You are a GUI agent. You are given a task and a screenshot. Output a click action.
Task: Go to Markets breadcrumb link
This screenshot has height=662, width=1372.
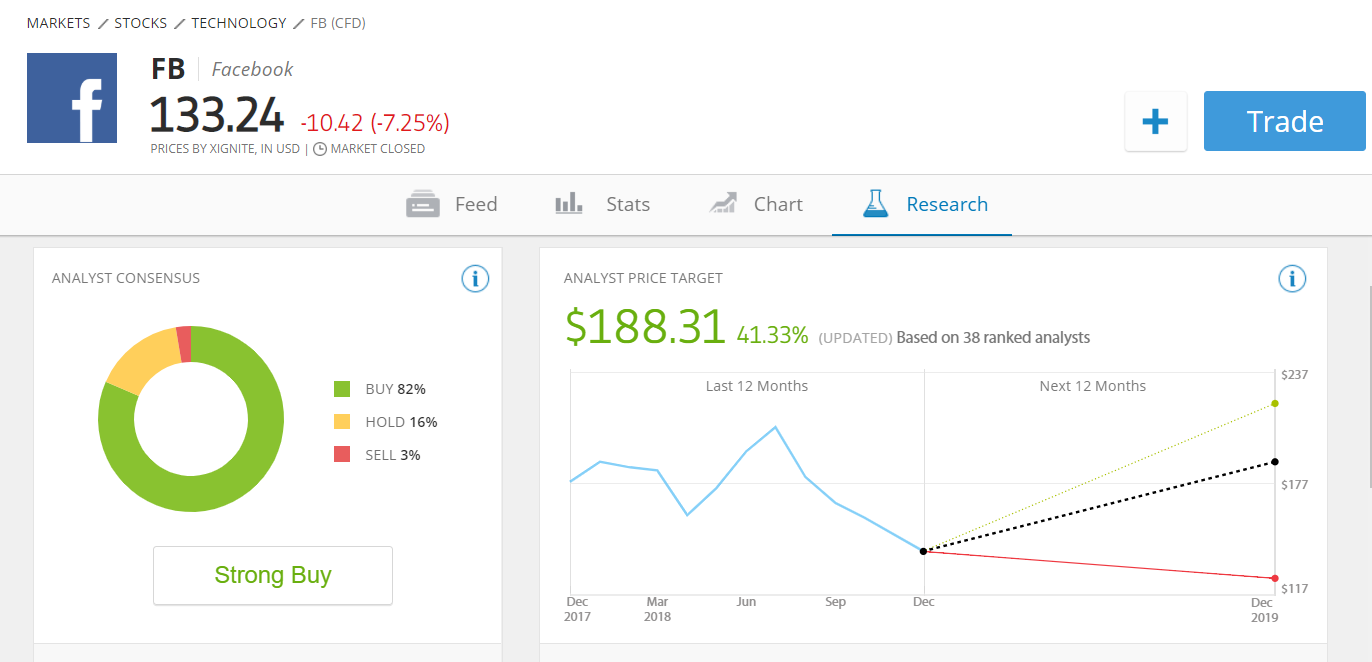coord(58,23)
